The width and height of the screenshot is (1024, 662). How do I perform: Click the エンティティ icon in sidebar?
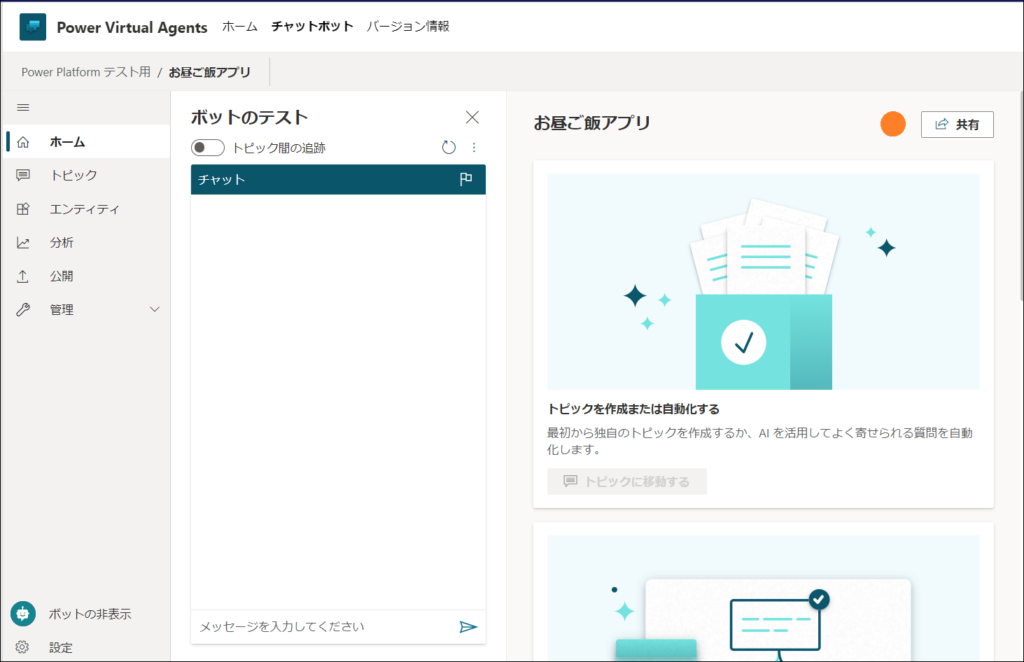pos(23,209)
